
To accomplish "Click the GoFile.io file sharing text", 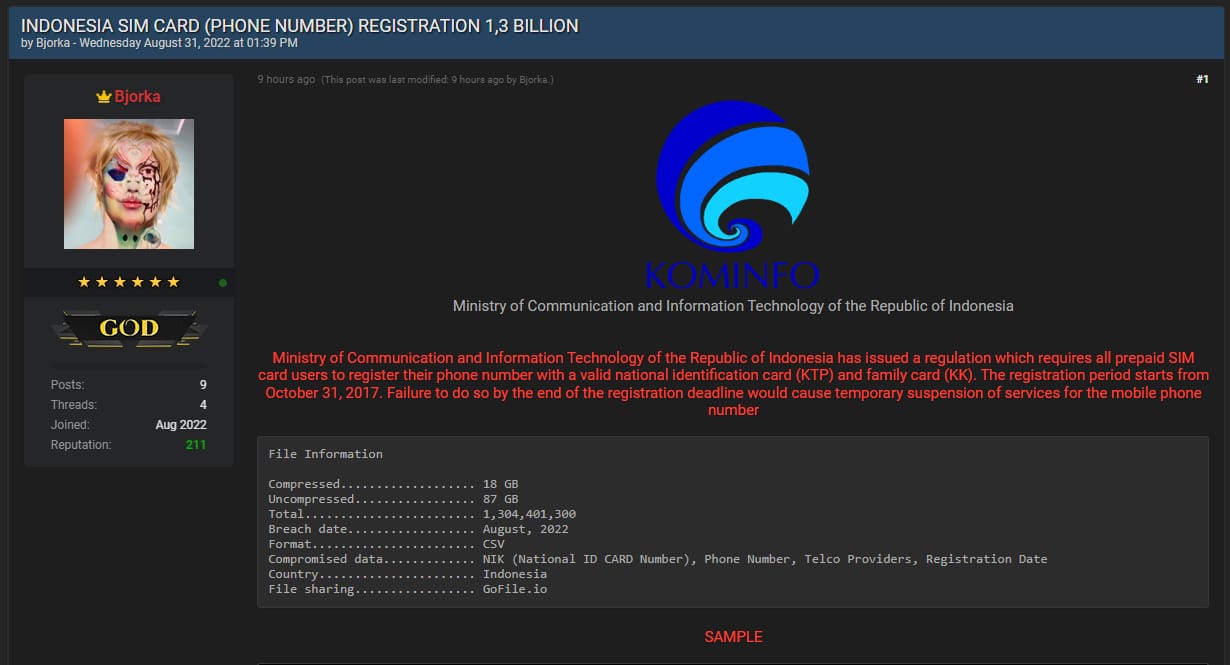I will (514, 589).
